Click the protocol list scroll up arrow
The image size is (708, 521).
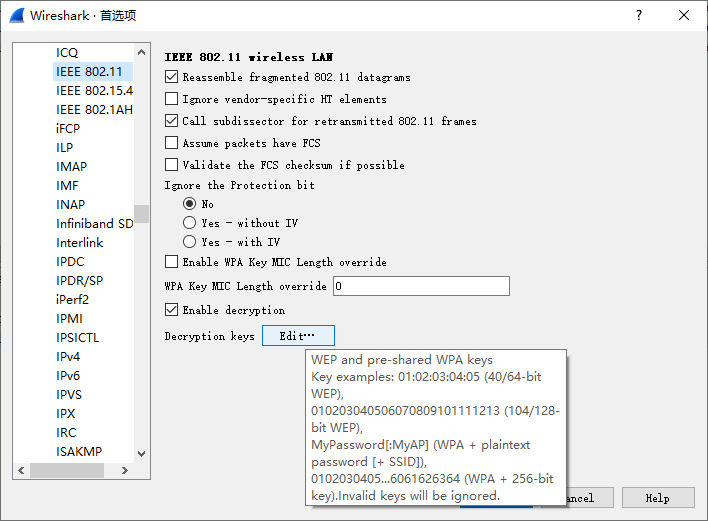click(x=141, y=52)
